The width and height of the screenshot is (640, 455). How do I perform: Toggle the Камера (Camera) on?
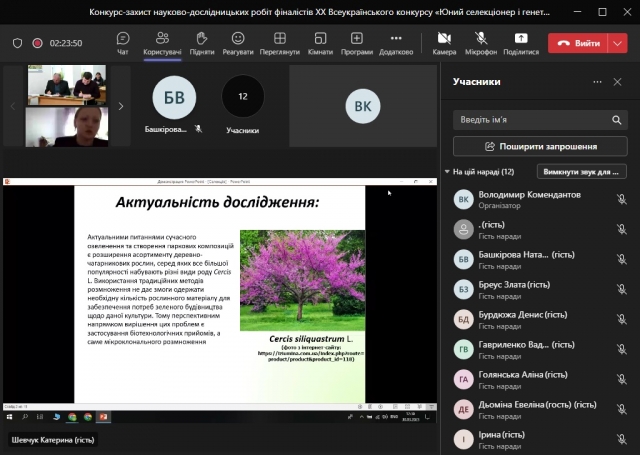click(x=444, y=42)
